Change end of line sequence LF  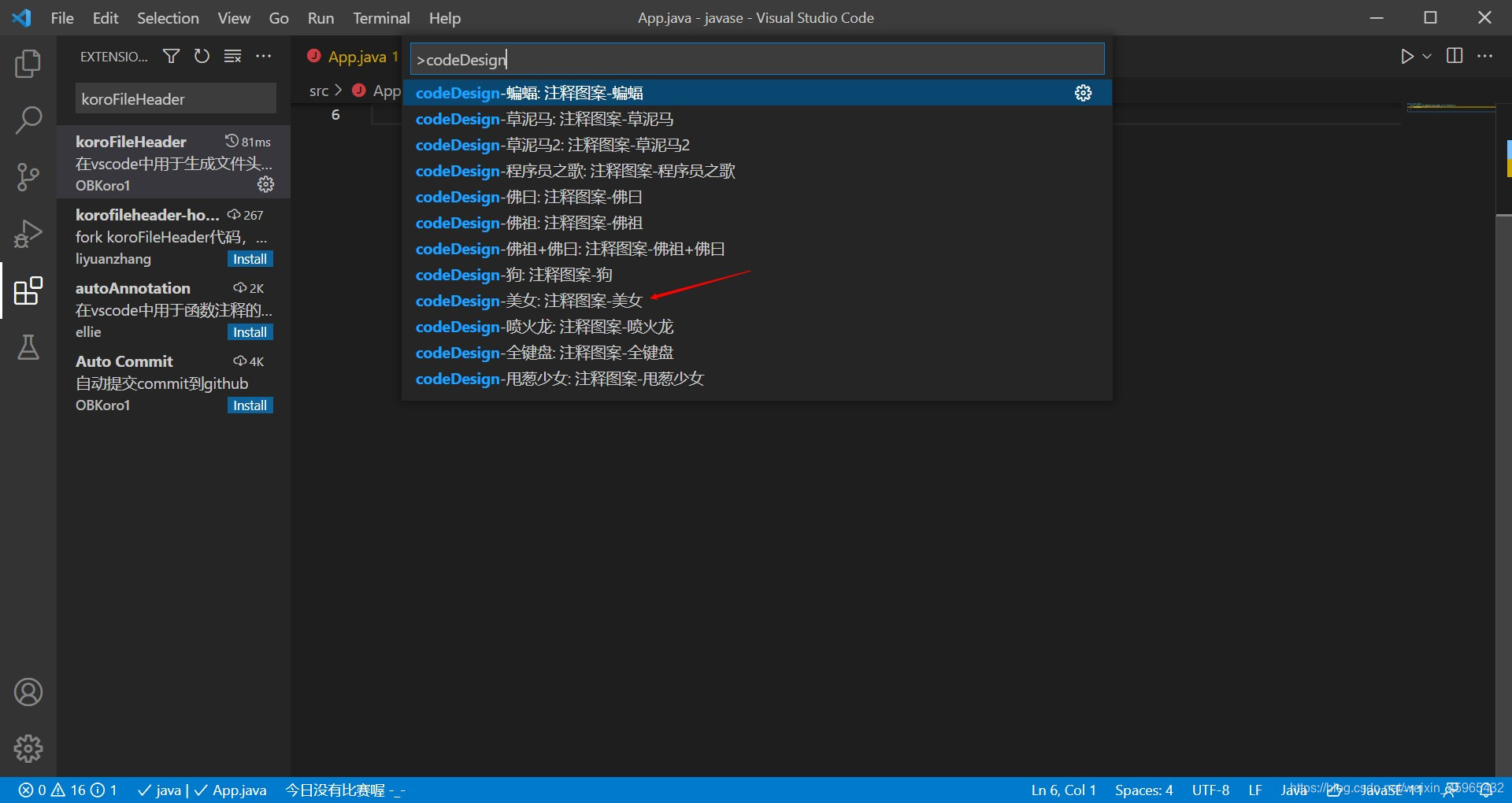(1255, 790)
